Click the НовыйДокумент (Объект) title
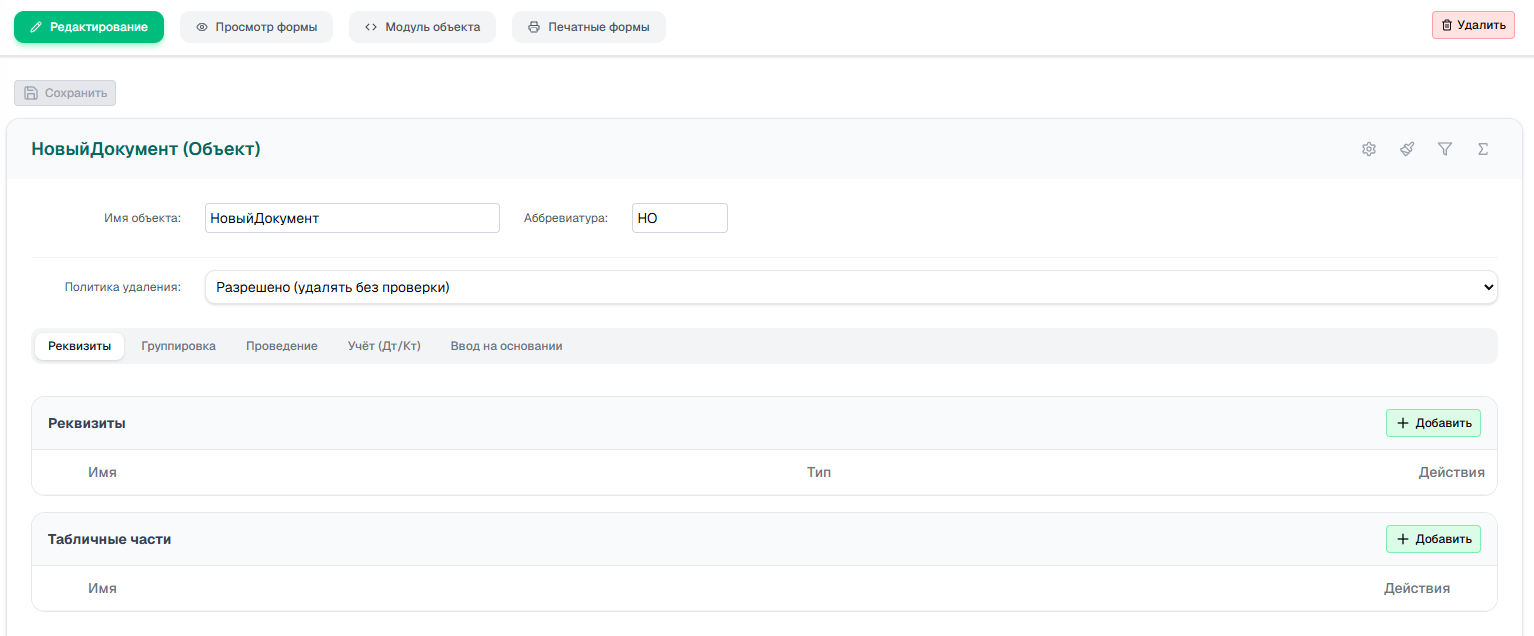This screenshot has width=1534, height=636. click(x=146, y=149)
